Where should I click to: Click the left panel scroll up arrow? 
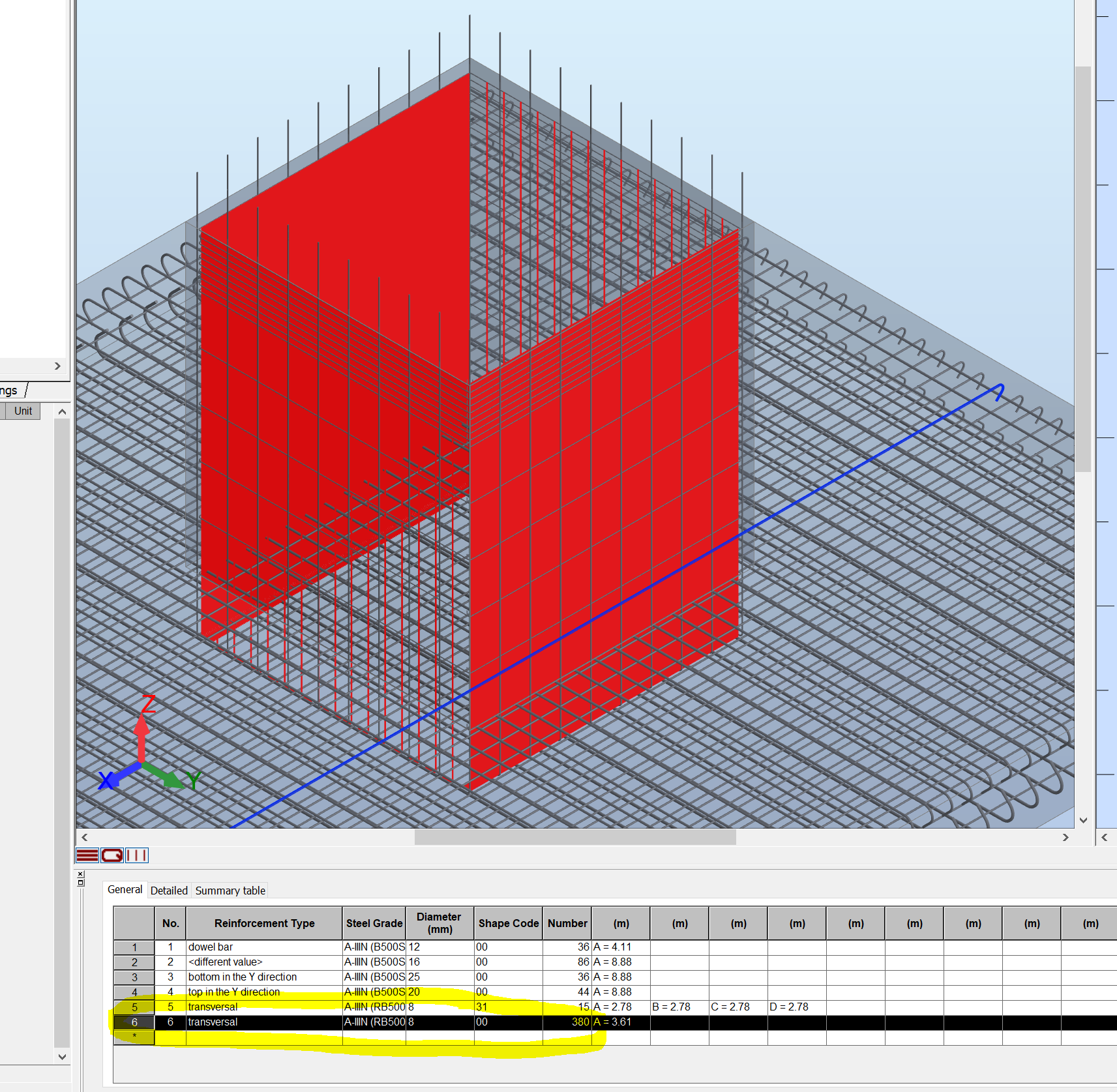(x=62, y=411)
